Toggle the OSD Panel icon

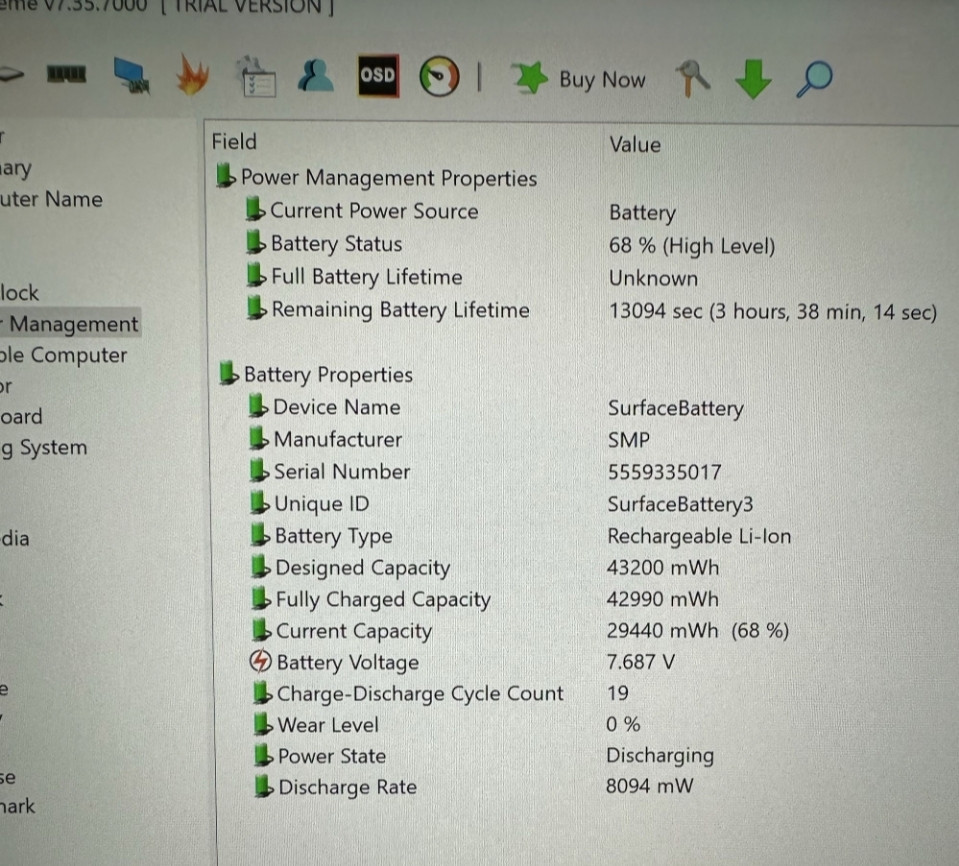coord(377,75)
